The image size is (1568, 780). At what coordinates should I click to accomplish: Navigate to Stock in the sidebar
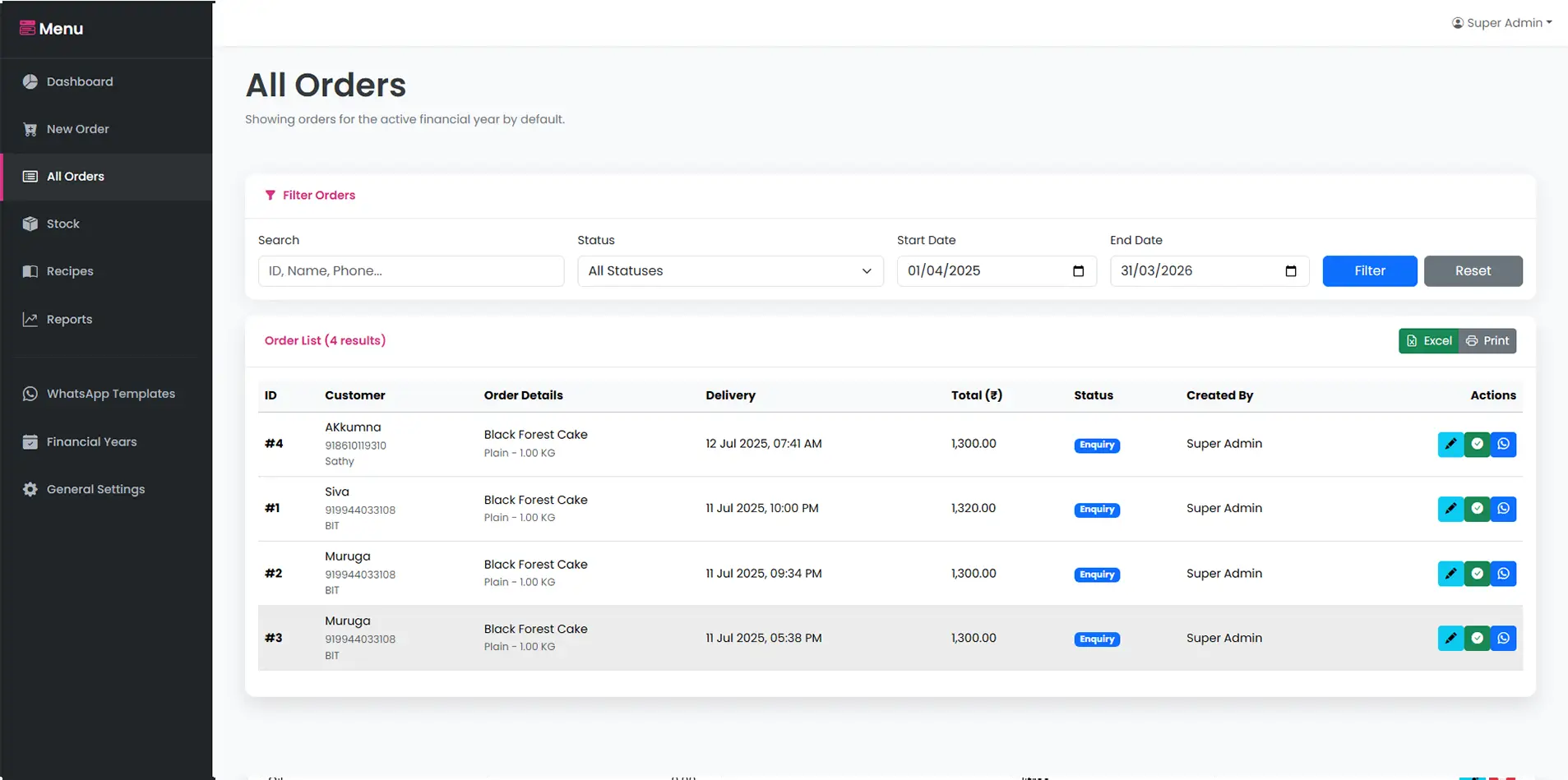coord(62,224)
